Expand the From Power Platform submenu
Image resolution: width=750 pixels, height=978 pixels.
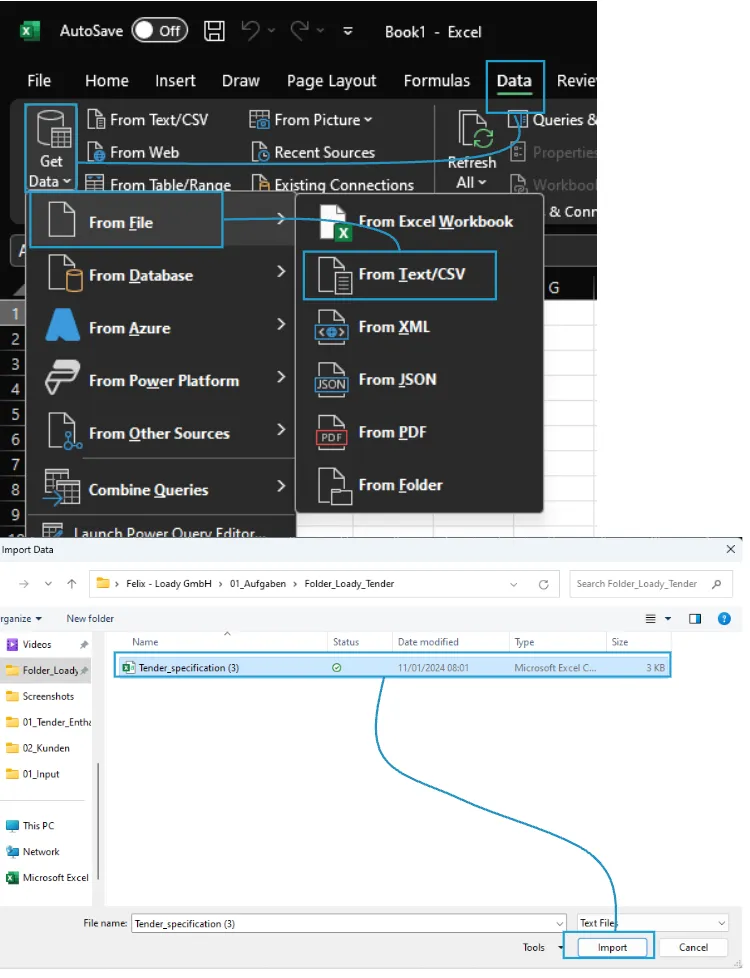pyautogui.click(x=162, y=380)
